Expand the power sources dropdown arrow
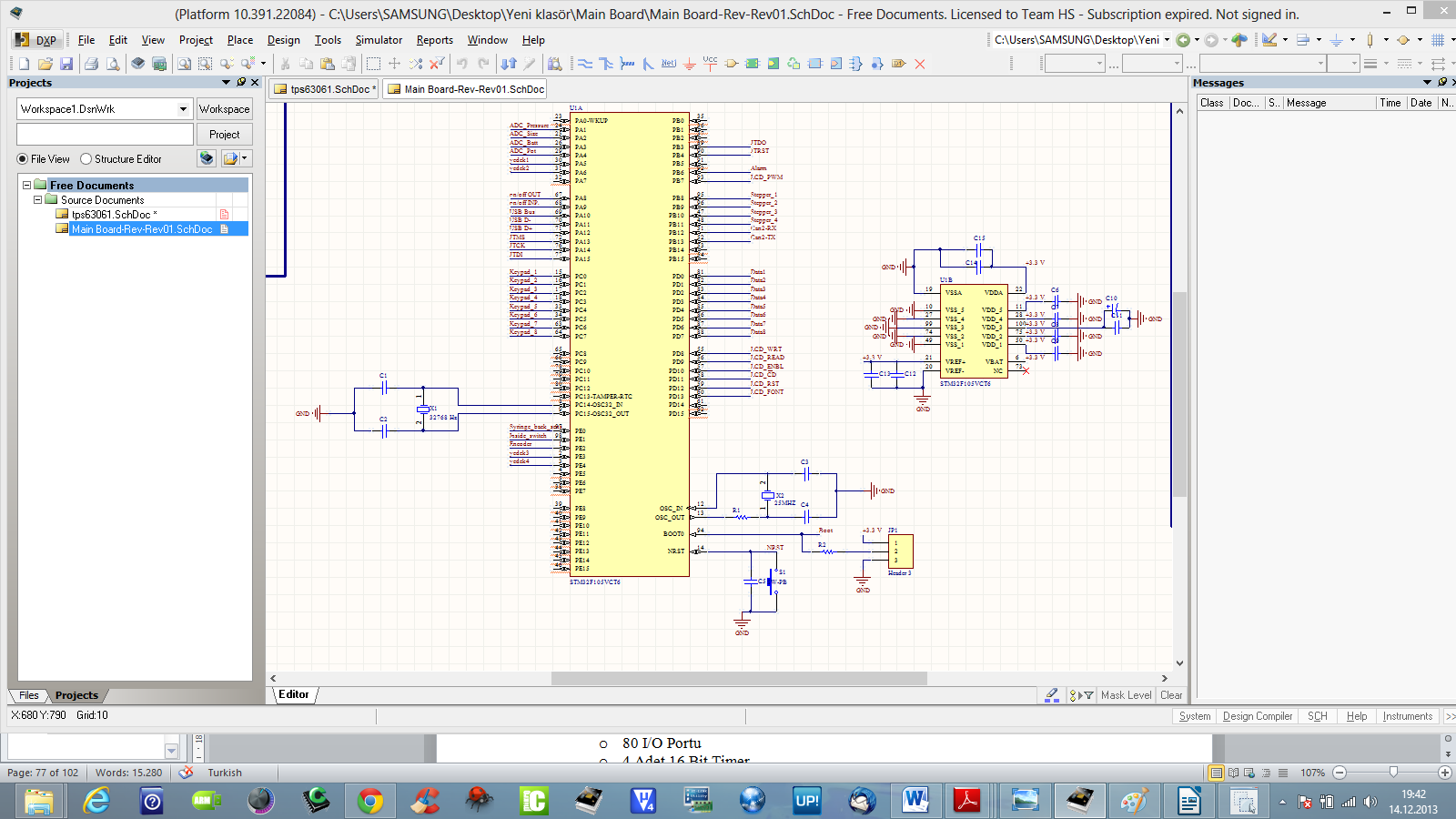 coord(1352,40)
